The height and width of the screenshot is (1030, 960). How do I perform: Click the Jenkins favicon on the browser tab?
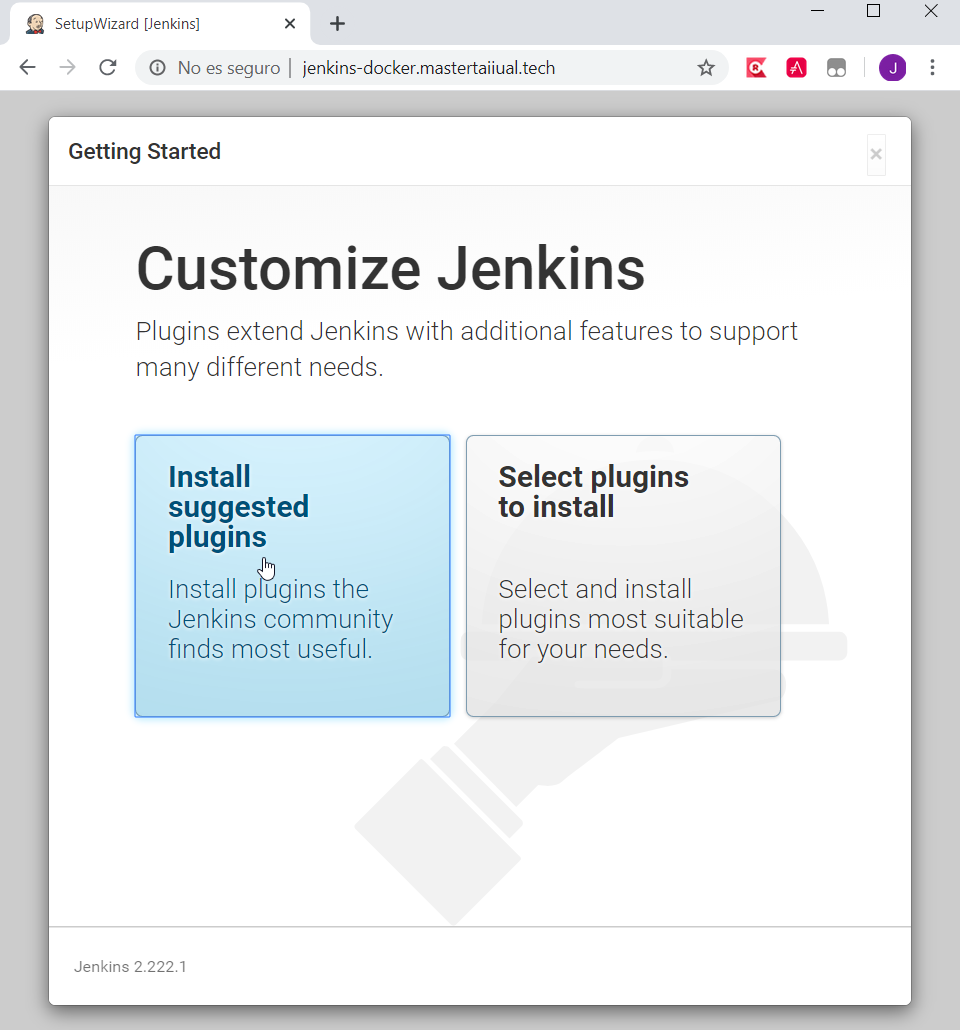click(x=35, y=23)
